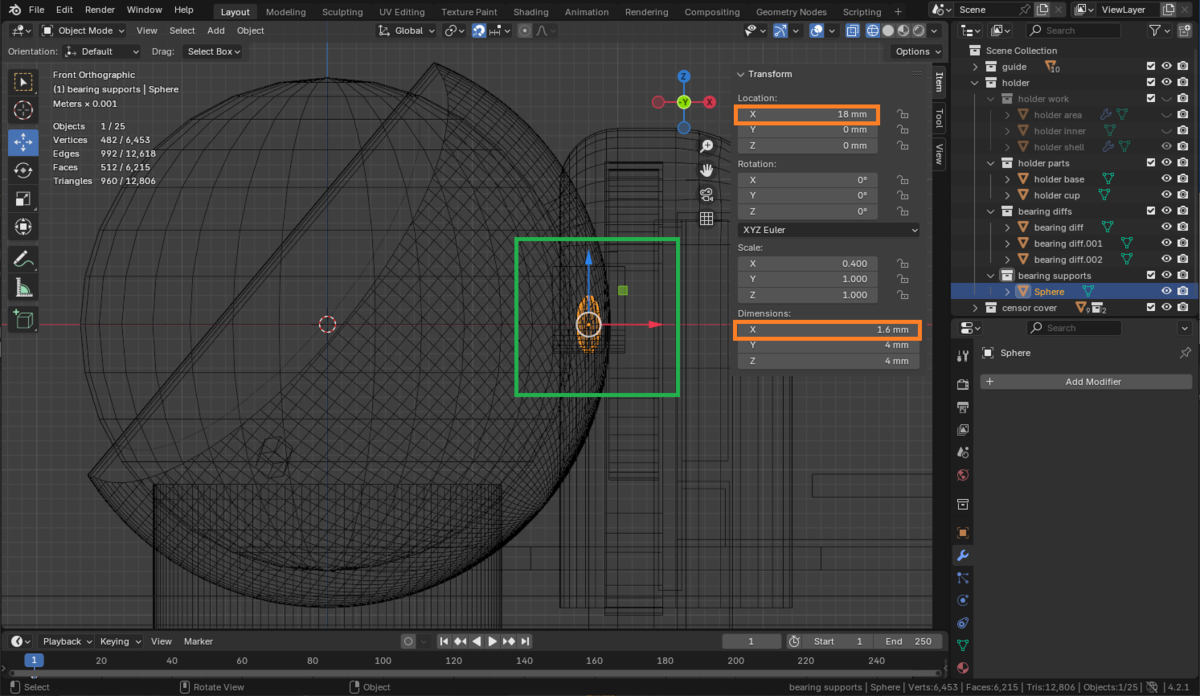
Task: Select the Cursor tool
Action: point(24,110)
